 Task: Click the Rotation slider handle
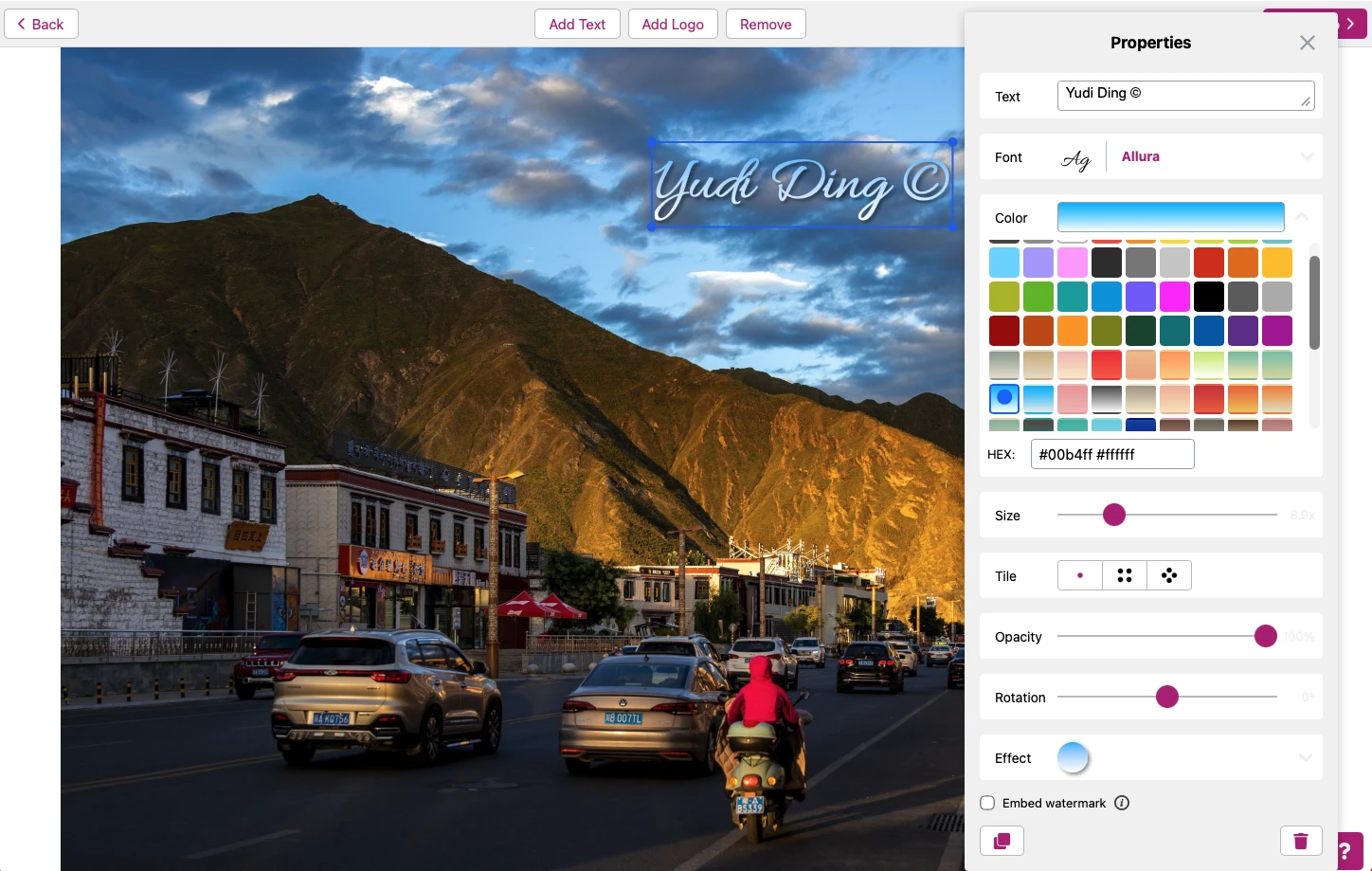pyautogui.click(x=1167, y=697)
